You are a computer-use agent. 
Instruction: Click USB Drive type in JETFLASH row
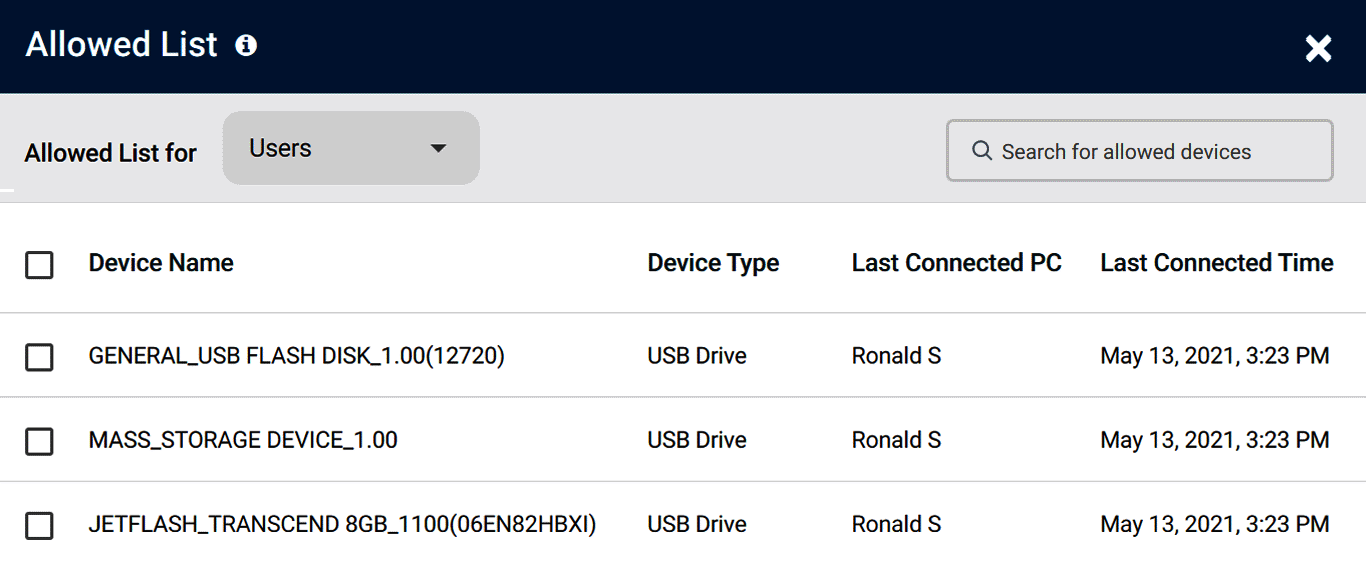[x=697, y=524]
